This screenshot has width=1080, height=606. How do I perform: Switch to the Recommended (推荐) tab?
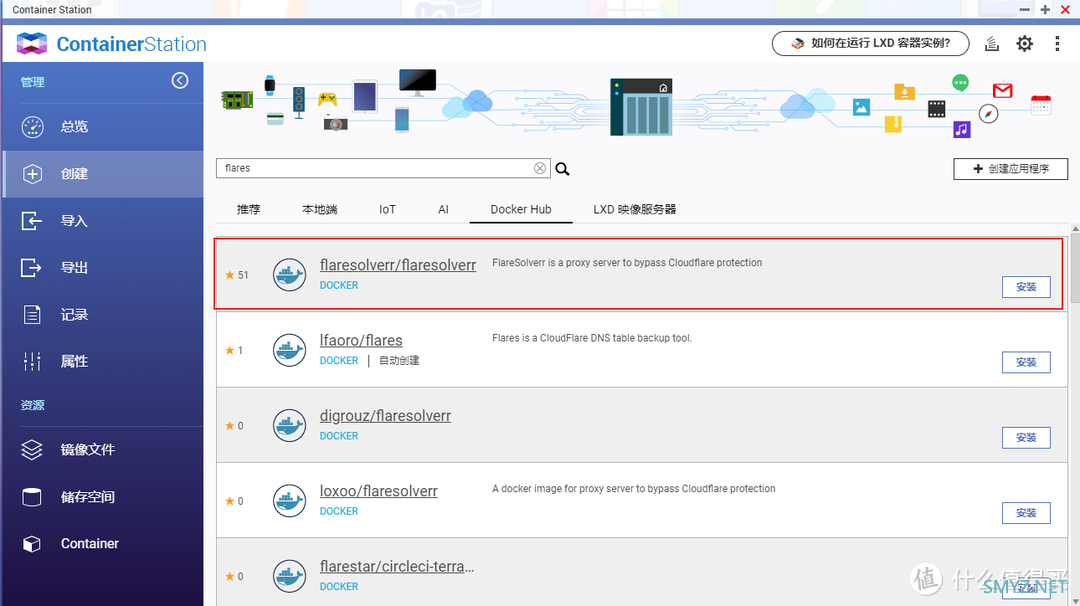tap(249, 209)
